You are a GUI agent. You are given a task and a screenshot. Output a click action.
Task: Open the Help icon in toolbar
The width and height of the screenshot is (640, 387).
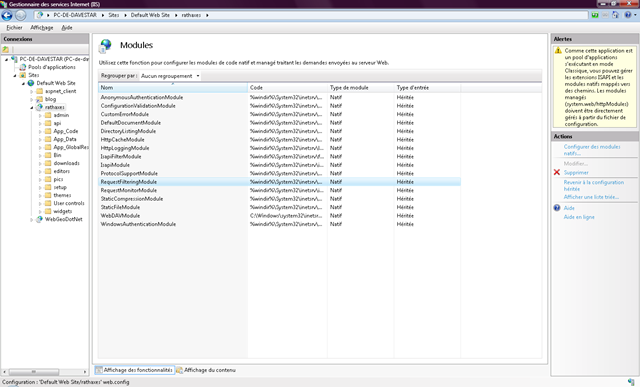[x=628, y=15]
